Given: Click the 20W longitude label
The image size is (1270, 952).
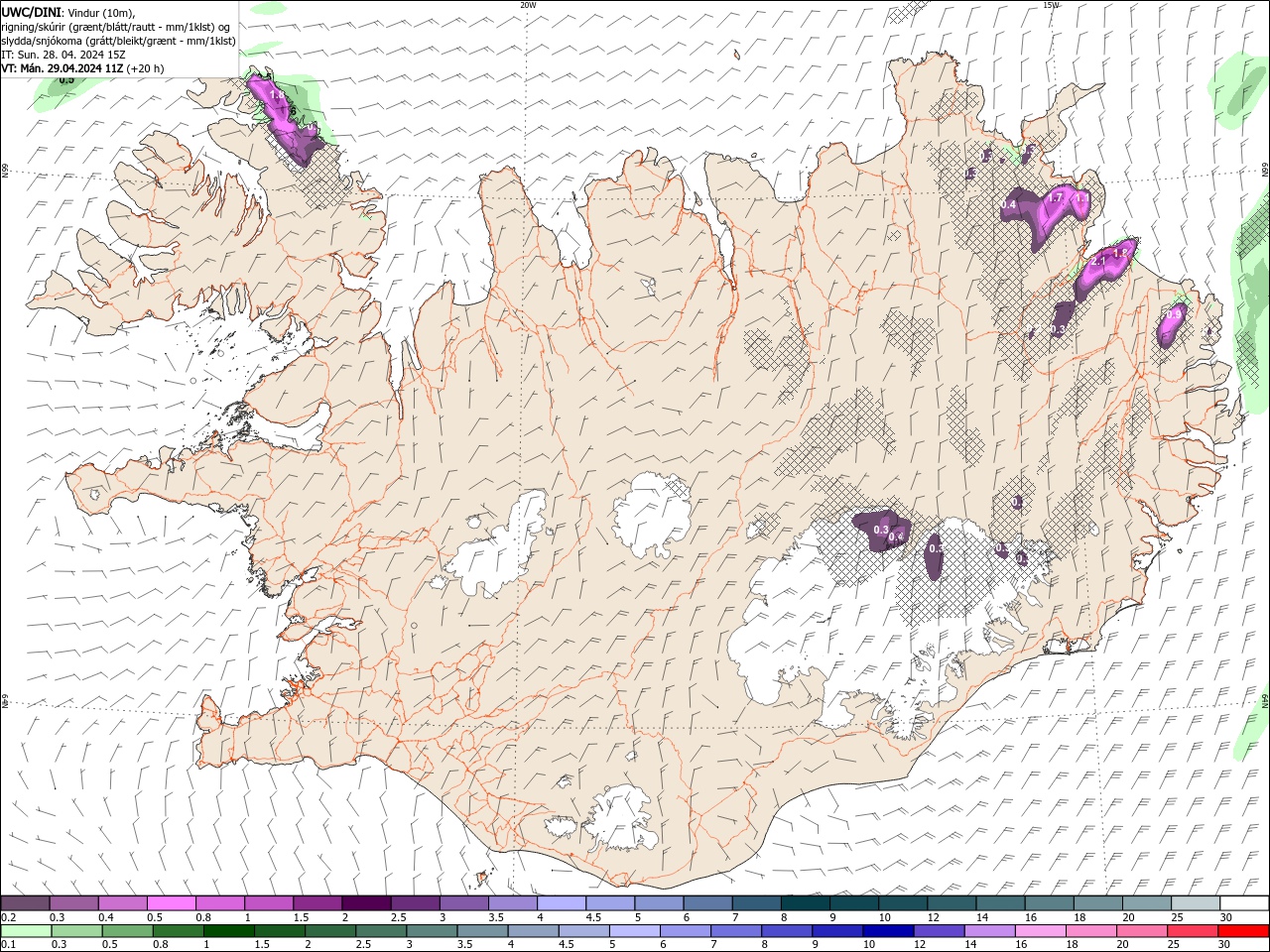Looking at the screenshot, I should (x=528, y=5).
